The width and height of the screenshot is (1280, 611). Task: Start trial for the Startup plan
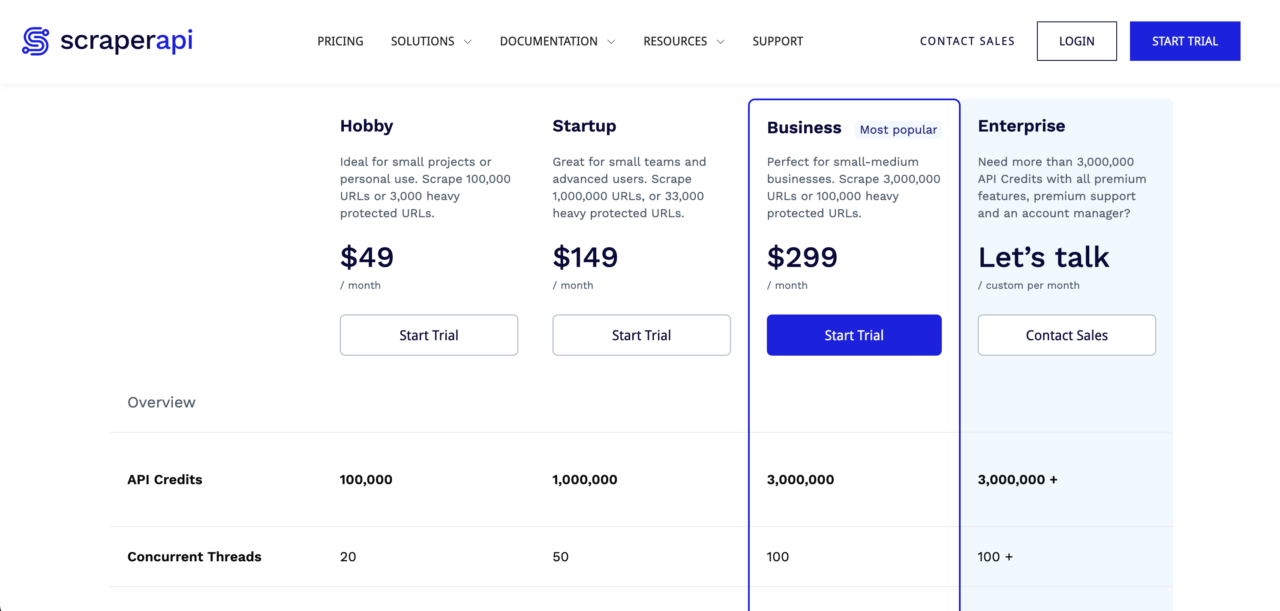(x=641, y=335)
